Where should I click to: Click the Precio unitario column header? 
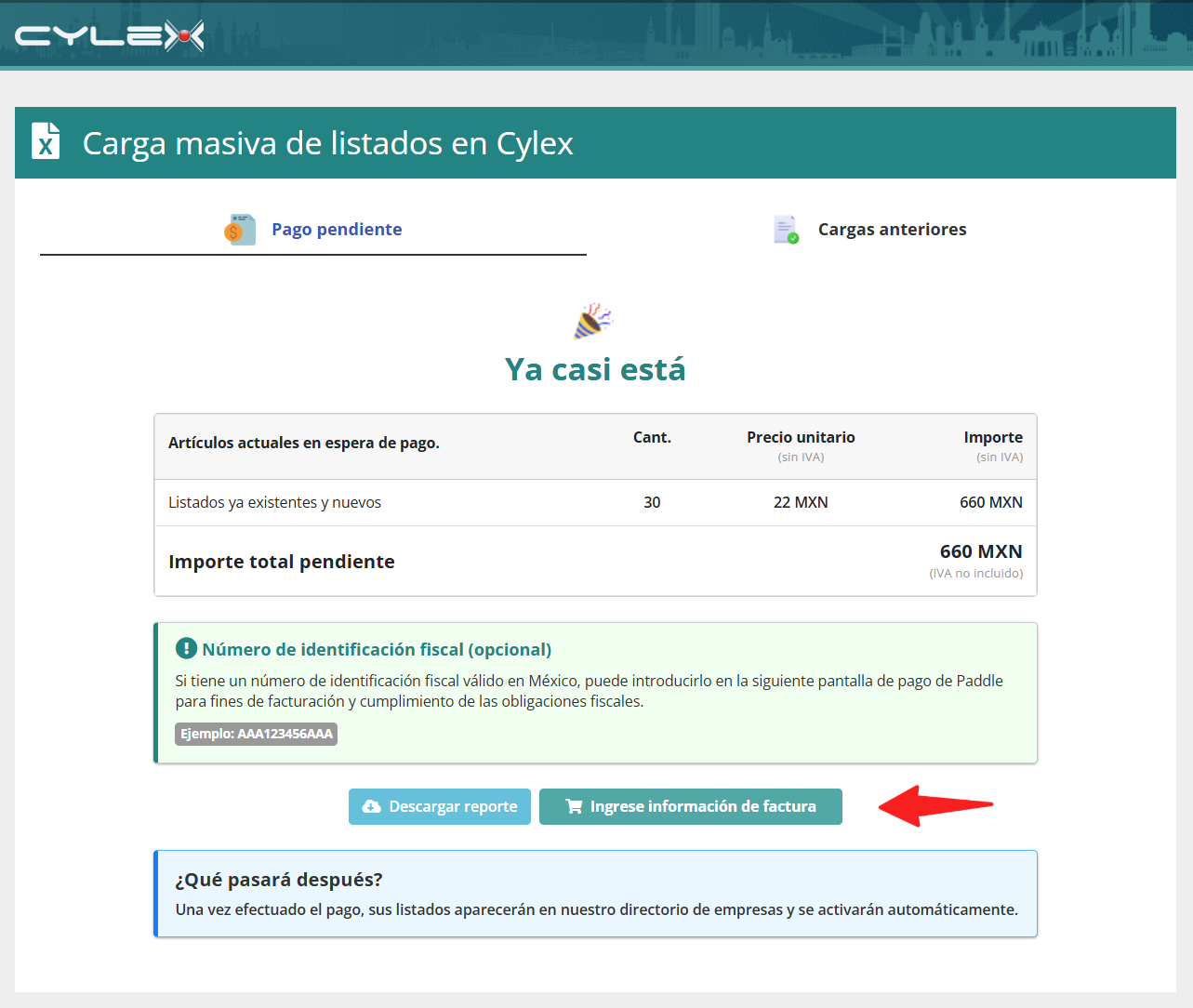(801, 437)
